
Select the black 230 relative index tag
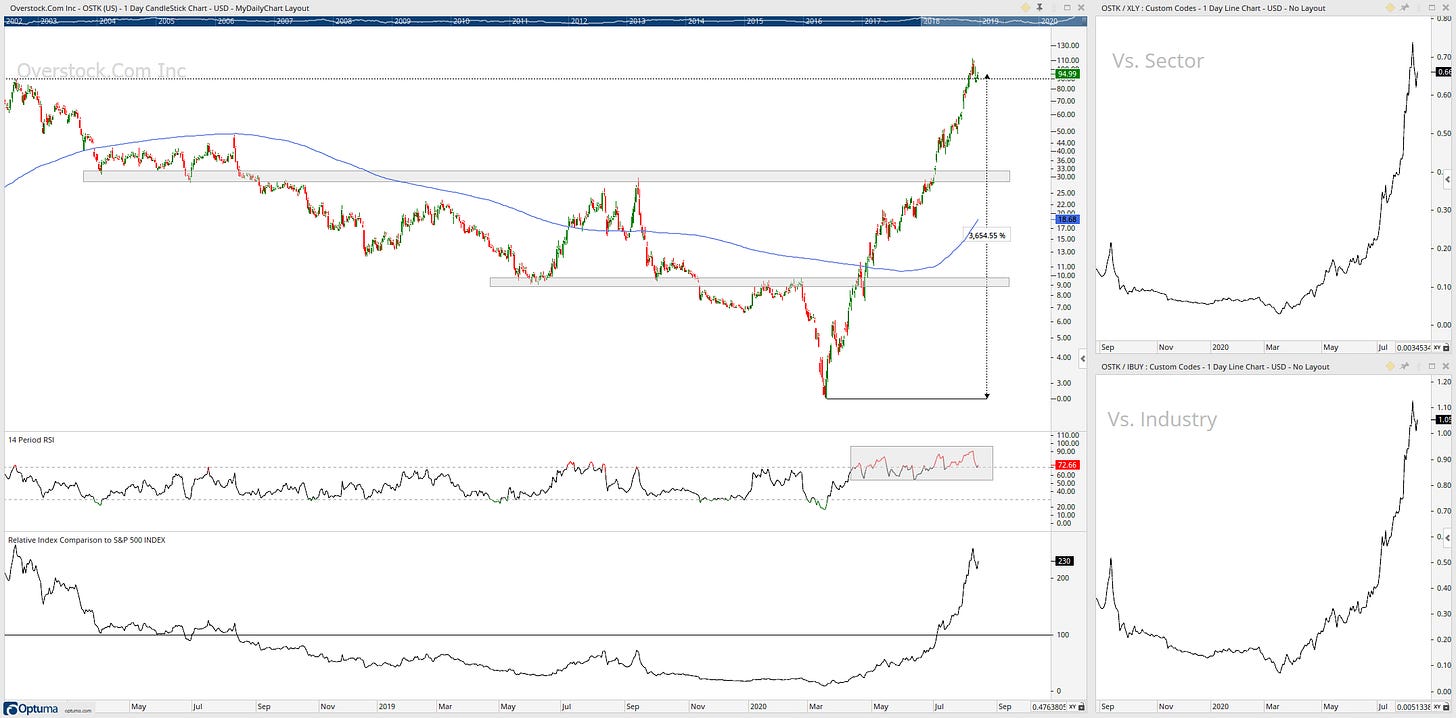click(1064, 561)
